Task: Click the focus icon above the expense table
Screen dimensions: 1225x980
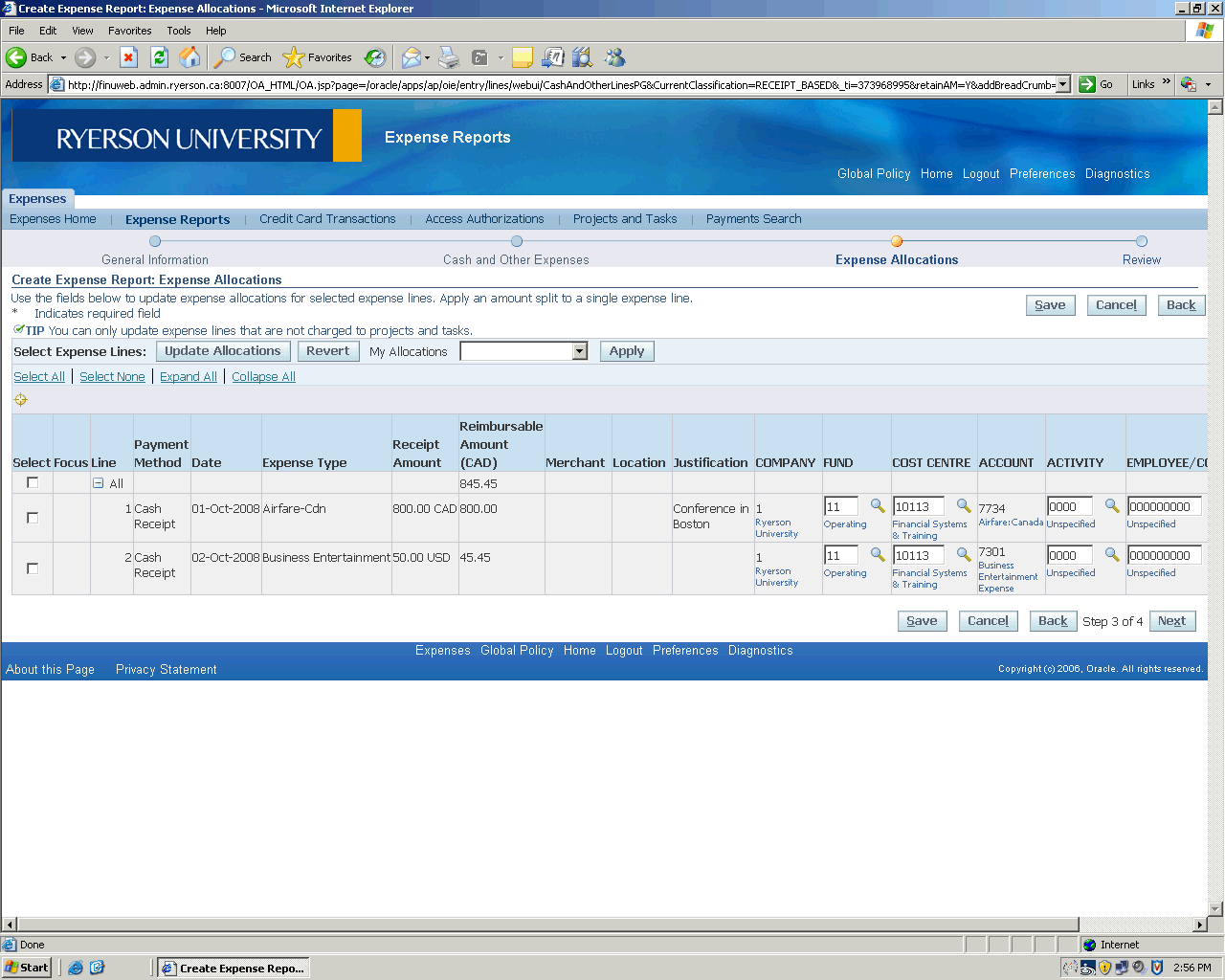Action: click(x=21, y=400)
